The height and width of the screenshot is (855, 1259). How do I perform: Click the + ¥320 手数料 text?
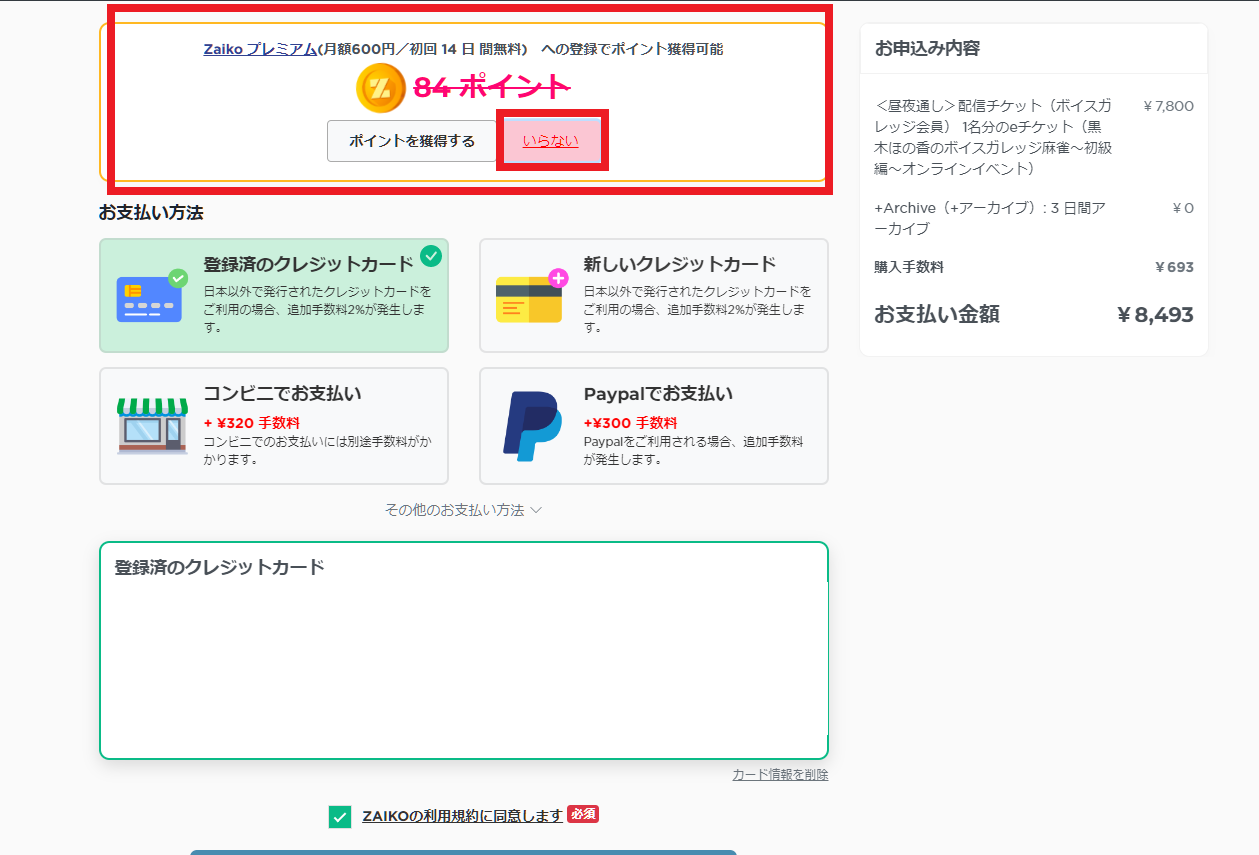[252, 423]
